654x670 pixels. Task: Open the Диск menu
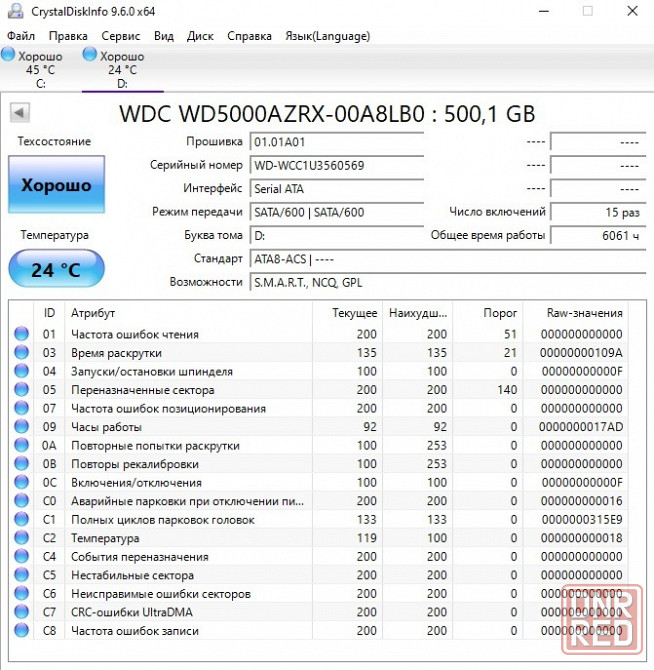pos(200,36)
